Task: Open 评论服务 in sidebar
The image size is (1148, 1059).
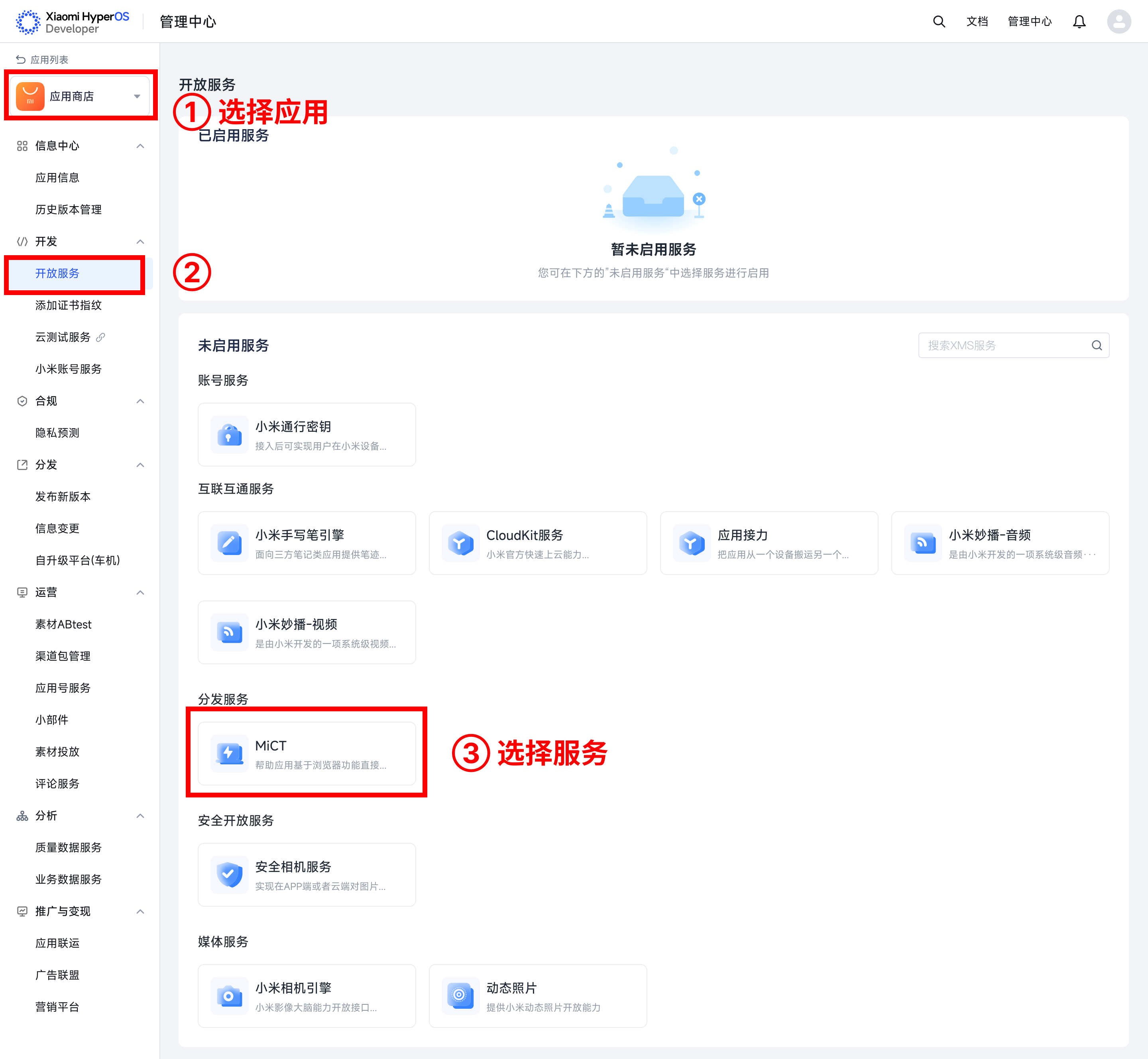Action: (57, 784)
